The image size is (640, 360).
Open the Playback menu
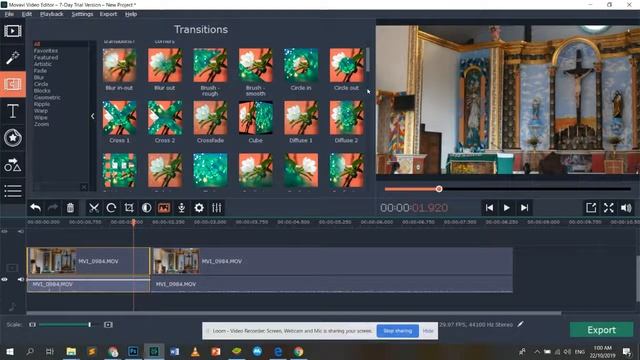tap(52, 14)
